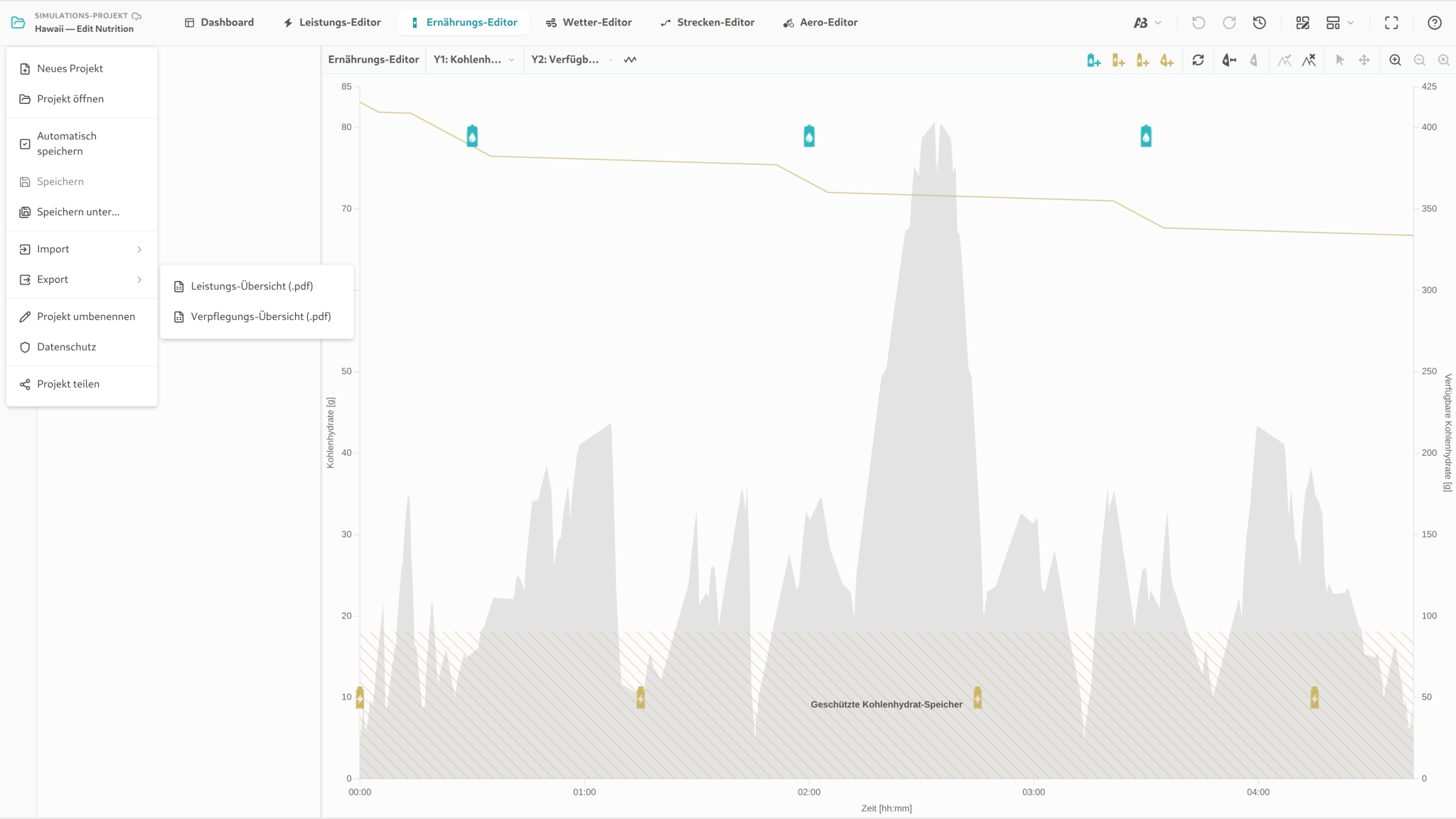Click the edit dashboard layout icon
The width and height of the screenshot is (1456, 819).
point(1302,23)
